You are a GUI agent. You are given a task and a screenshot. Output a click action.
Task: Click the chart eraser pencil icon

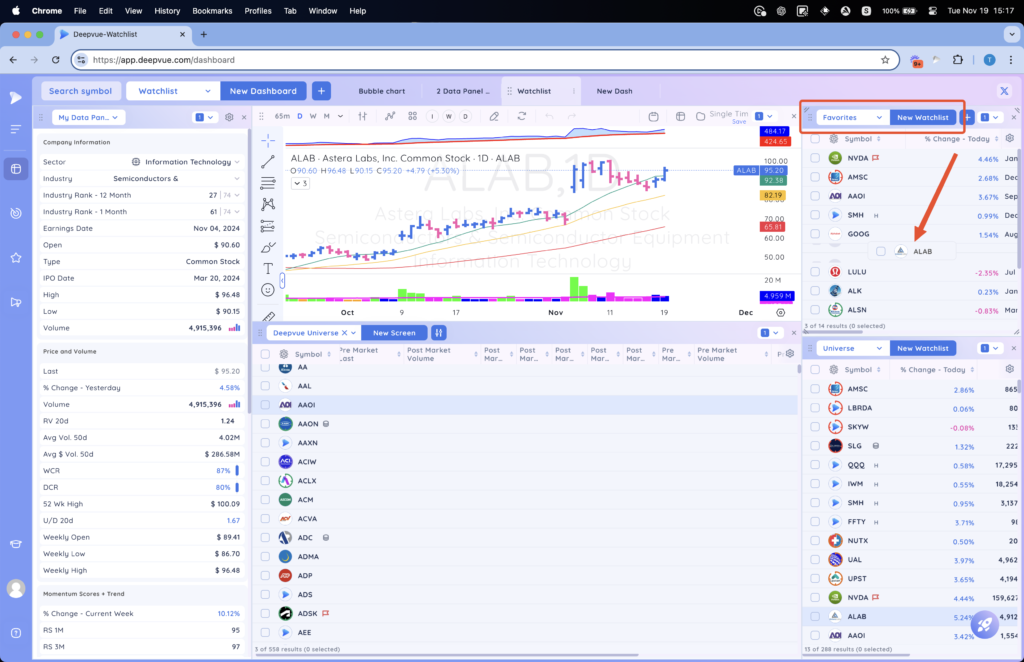[x=494, y=116]
